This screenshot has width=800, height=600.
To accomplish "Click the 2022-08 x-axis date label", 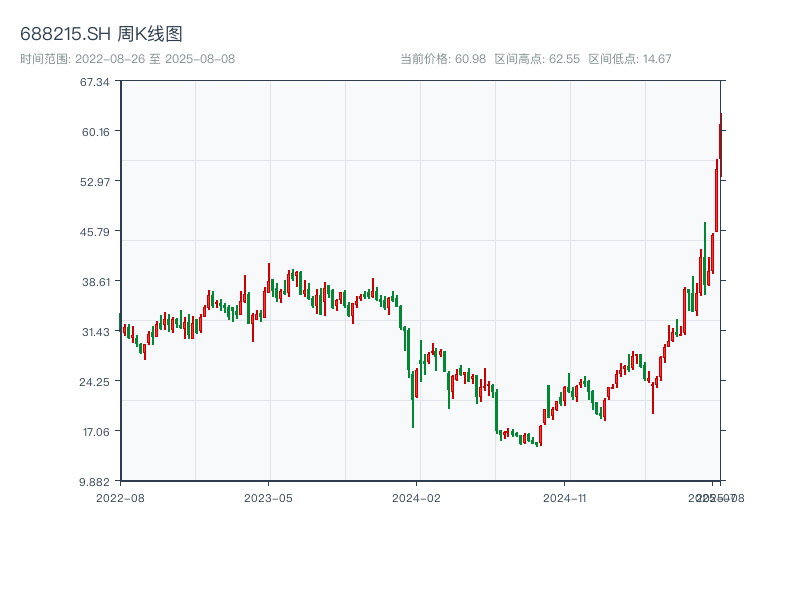I will 120,497.
